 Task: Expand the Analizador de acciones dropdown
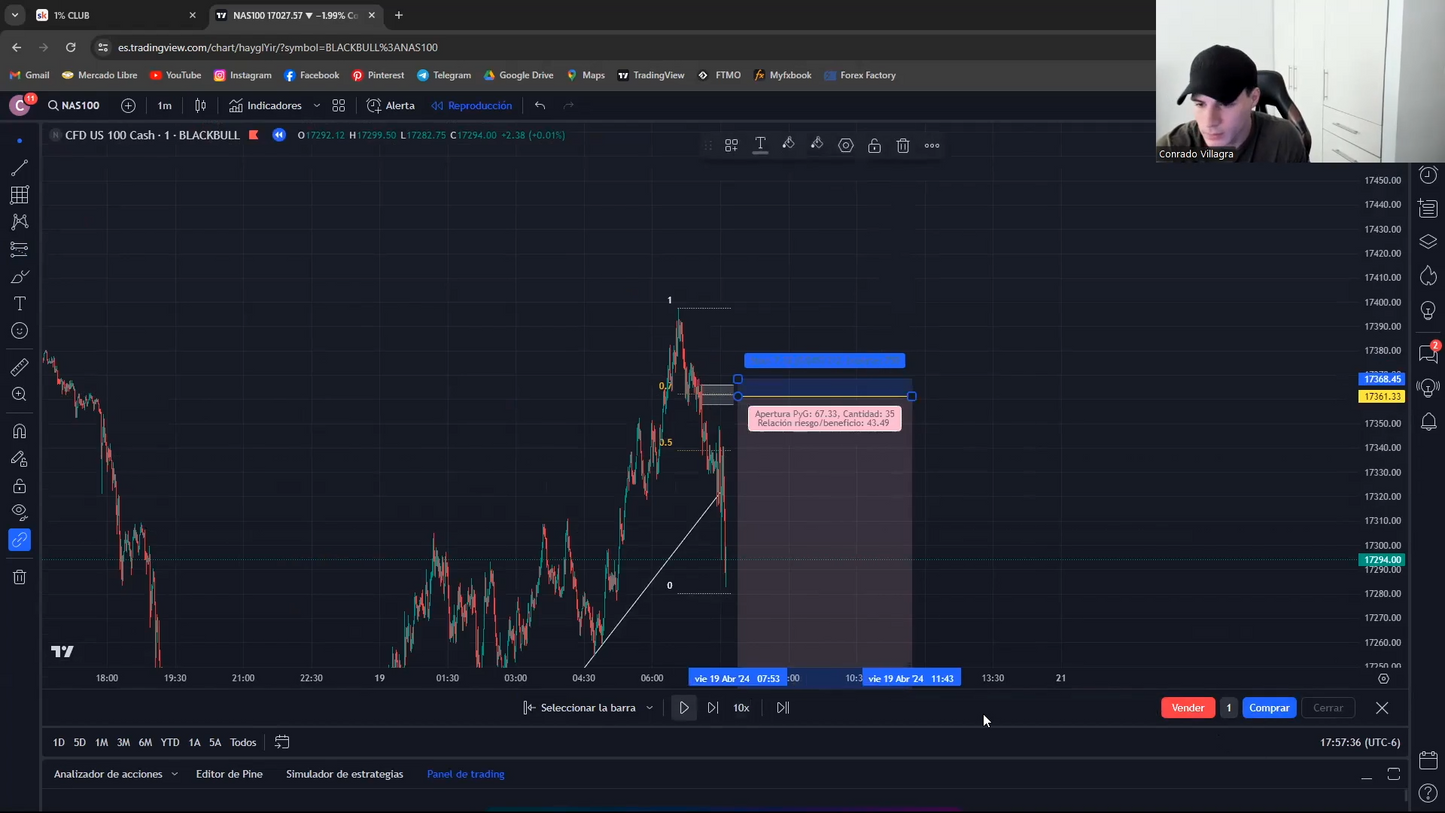174,774
